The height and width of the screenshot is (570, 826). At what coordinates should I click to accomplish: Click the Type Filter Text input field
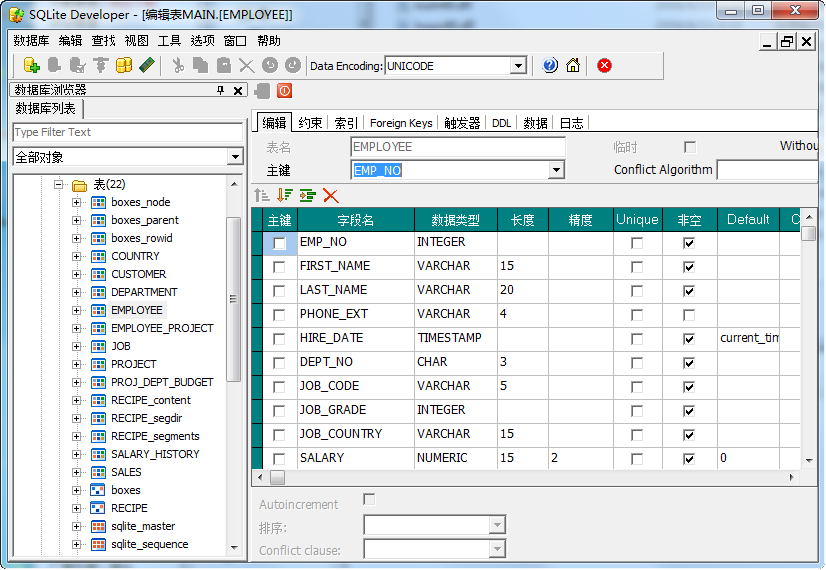point(127,132)
